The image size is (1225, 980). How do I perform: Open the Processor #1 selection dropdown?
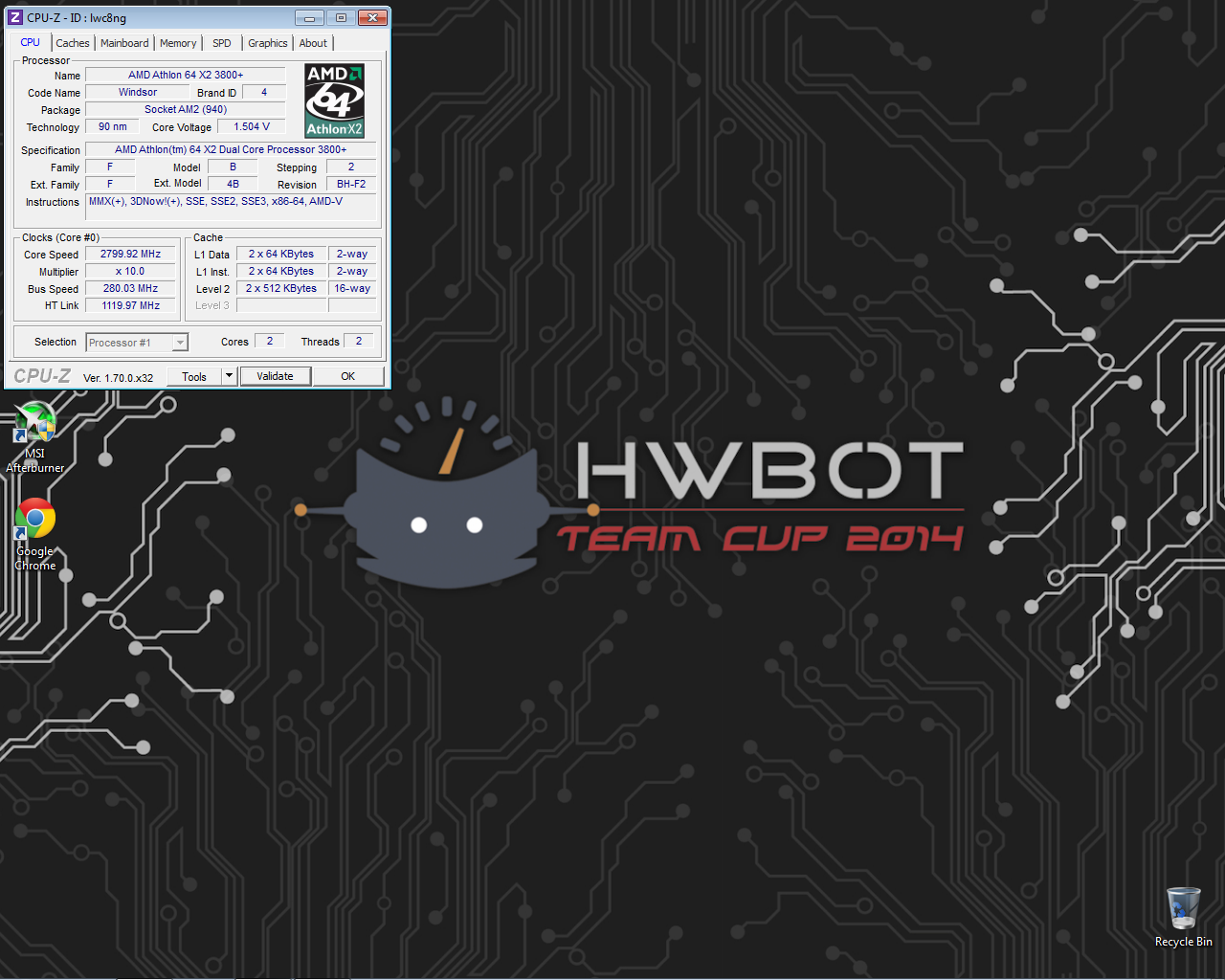pyautogui.click(x=137, y=343)
